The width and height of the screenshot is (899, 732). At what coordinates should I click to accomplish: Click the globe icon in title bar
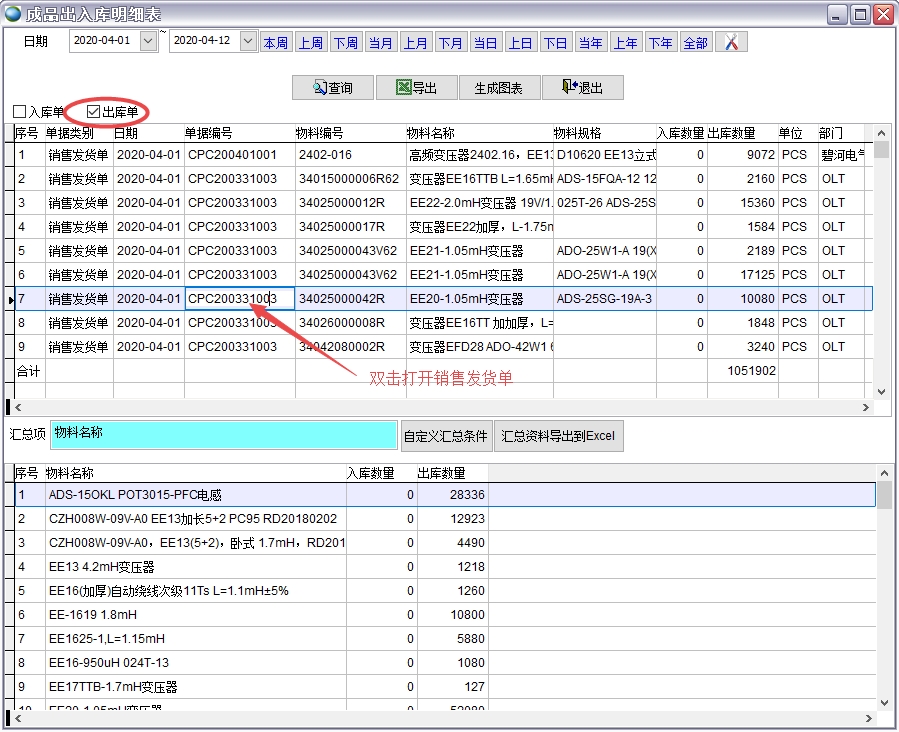[x=13, y=14]
